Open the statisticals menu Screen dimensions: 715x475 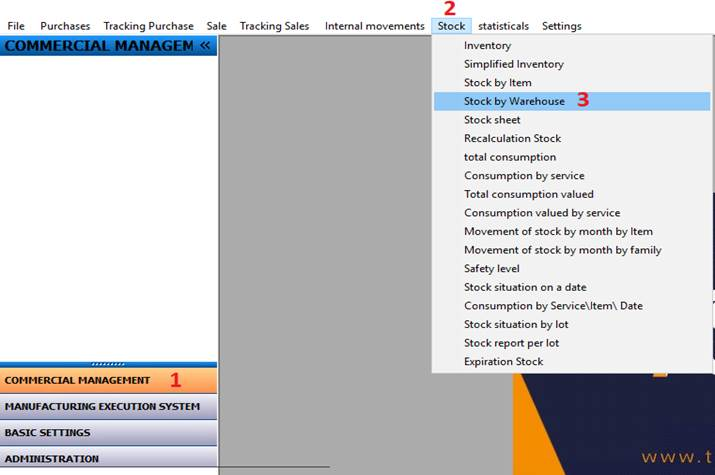[503, 26]
